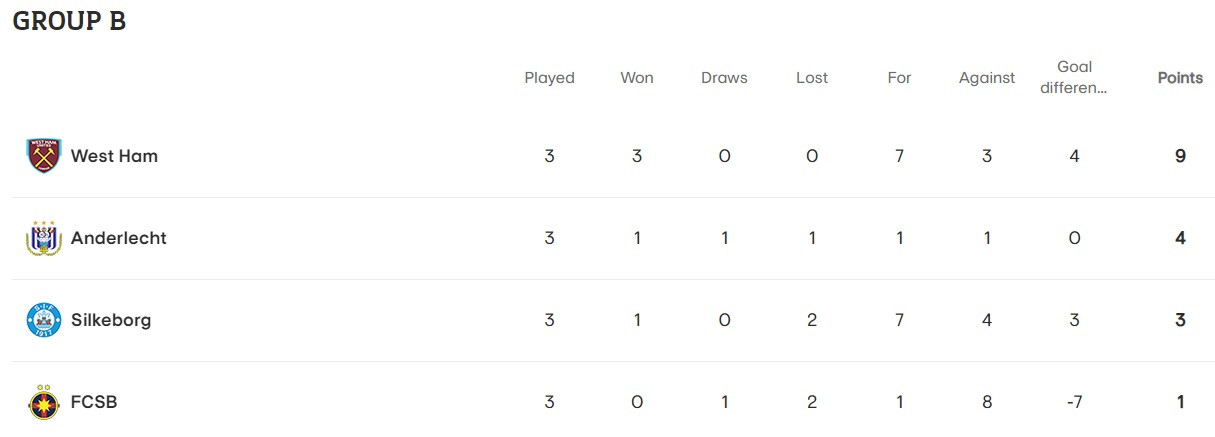Click the Points column header
Viewport: 1215px width, 437px height.
pyautogui.click(x=1180, y=78)
